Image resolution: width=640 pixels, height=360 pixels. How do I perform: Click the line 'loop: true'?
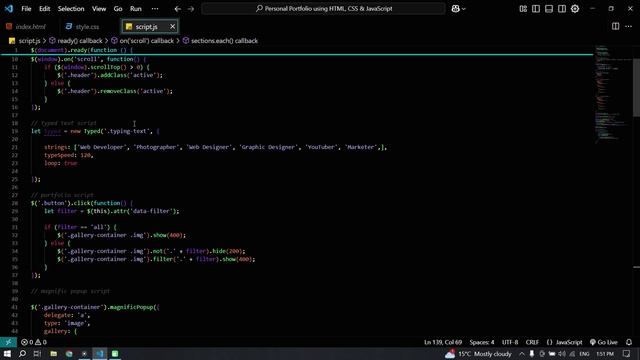[x=60, y=163]
